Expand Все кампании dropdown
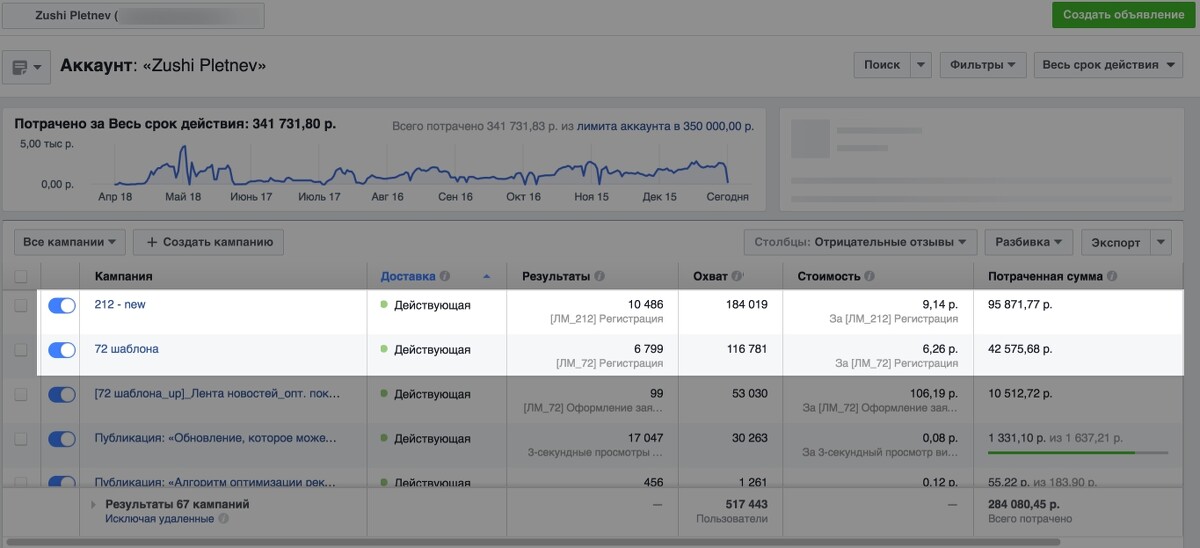The height and width of the screenshot is (548, 1200). [69, 242]
